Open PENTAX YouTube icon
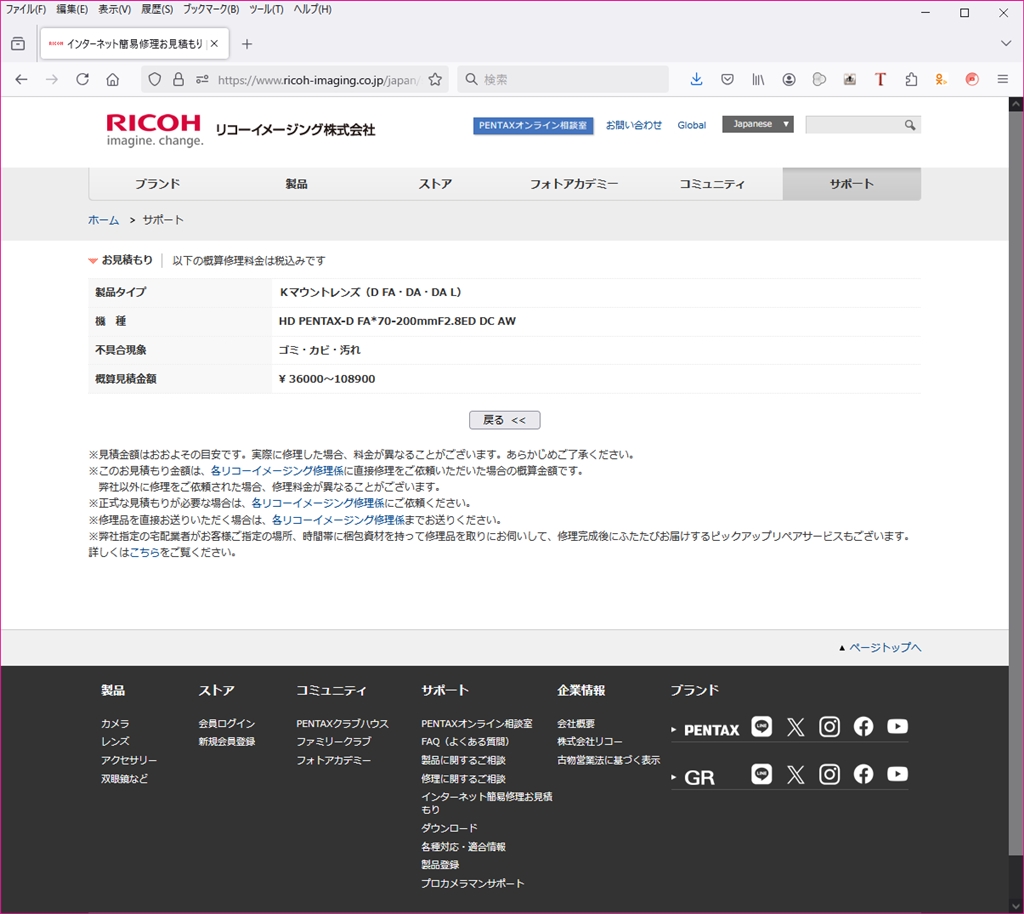Screen dimensions: 1024x914 [897, 727]
